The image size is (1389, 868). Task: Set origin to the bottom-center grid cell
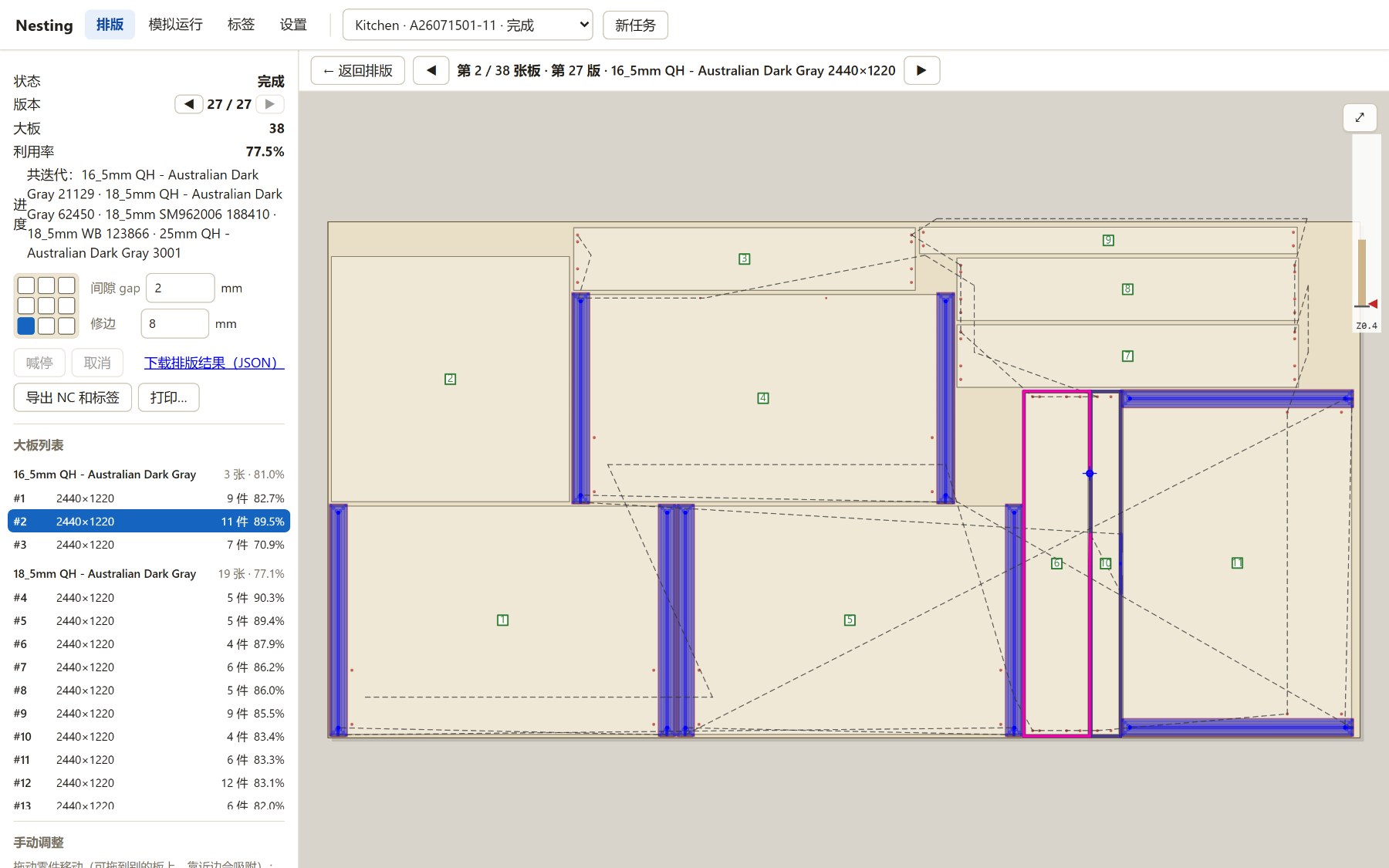pos(46,326)
